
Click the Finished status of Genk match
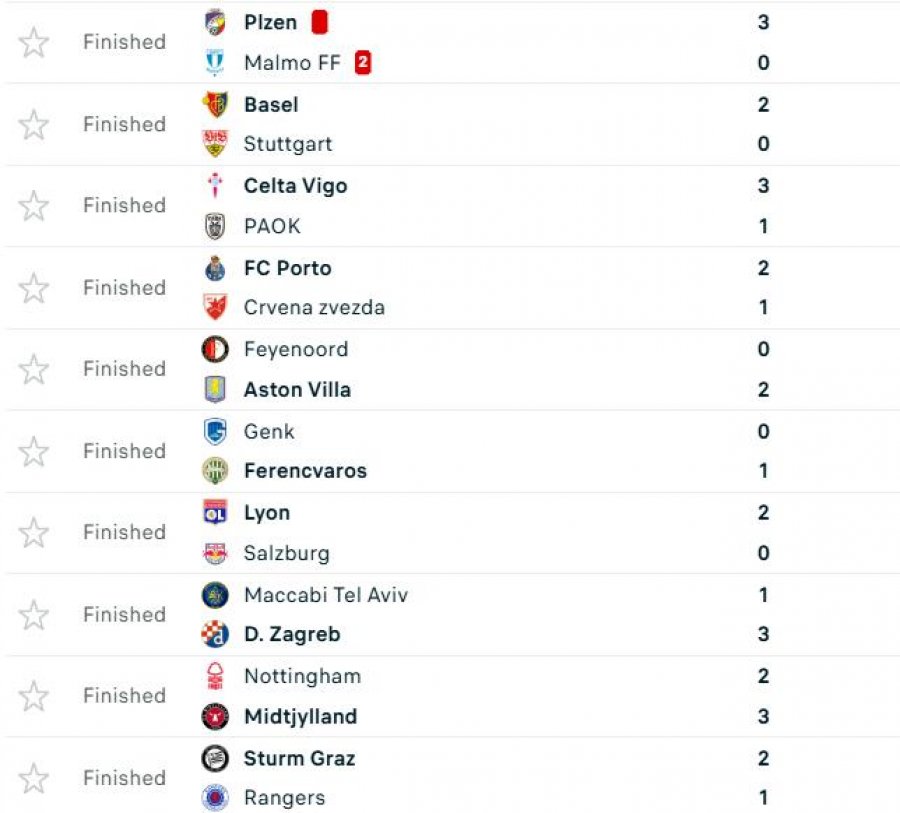click(124, 451)
